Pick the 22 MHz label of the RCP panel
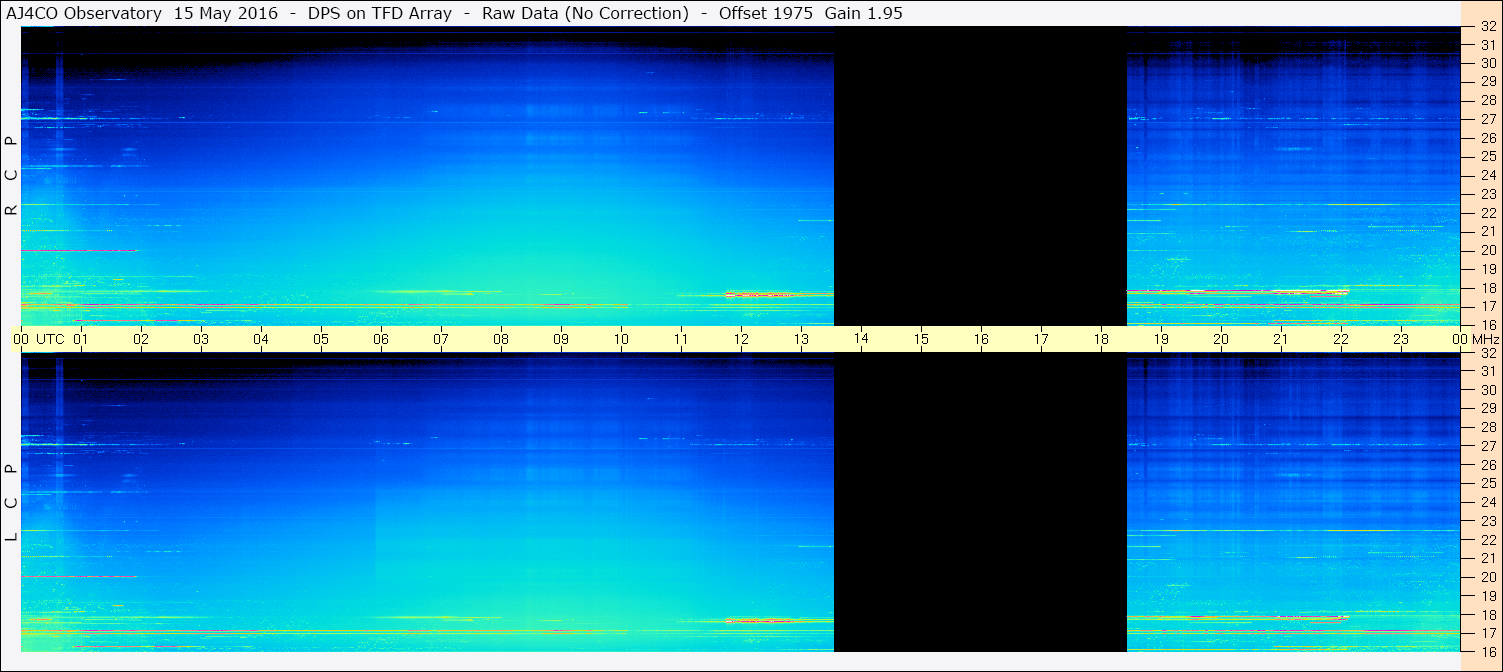Viewport: 1503px width, 672px height. pos(1487,213)
